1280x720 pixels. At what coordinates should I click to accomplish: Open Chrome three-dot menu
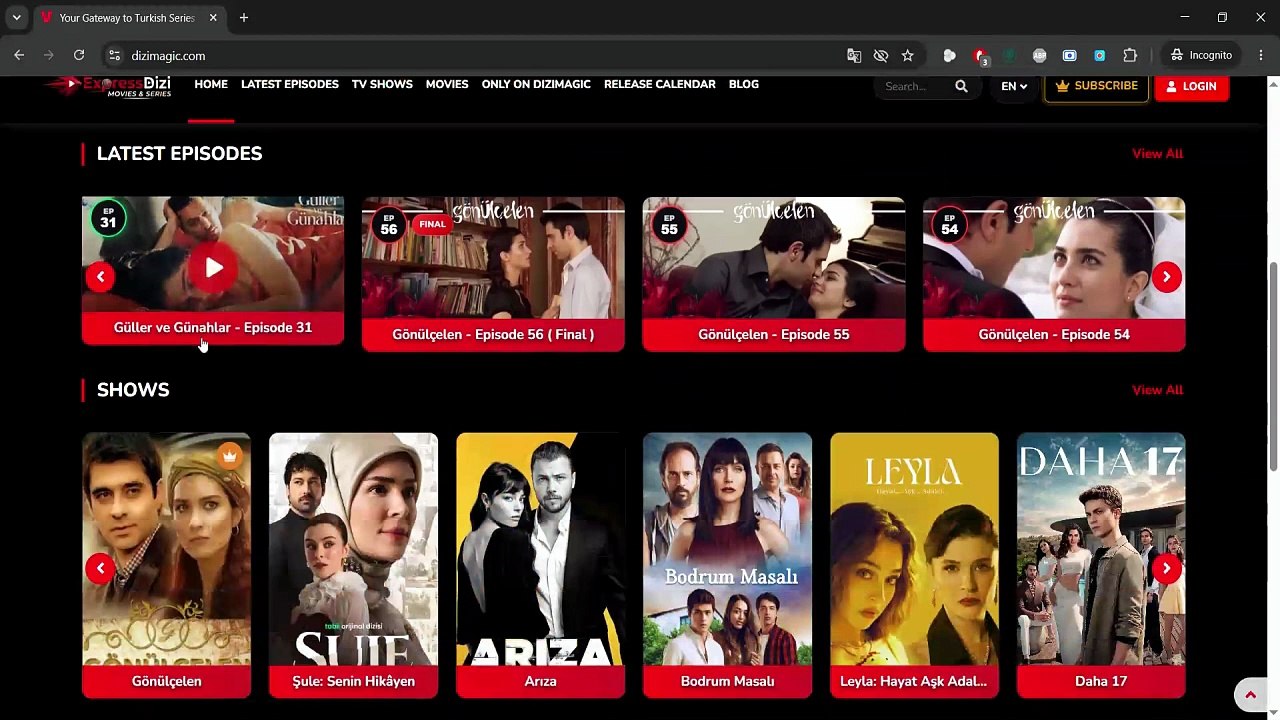pyautogui.click(x=1259, y=56)
